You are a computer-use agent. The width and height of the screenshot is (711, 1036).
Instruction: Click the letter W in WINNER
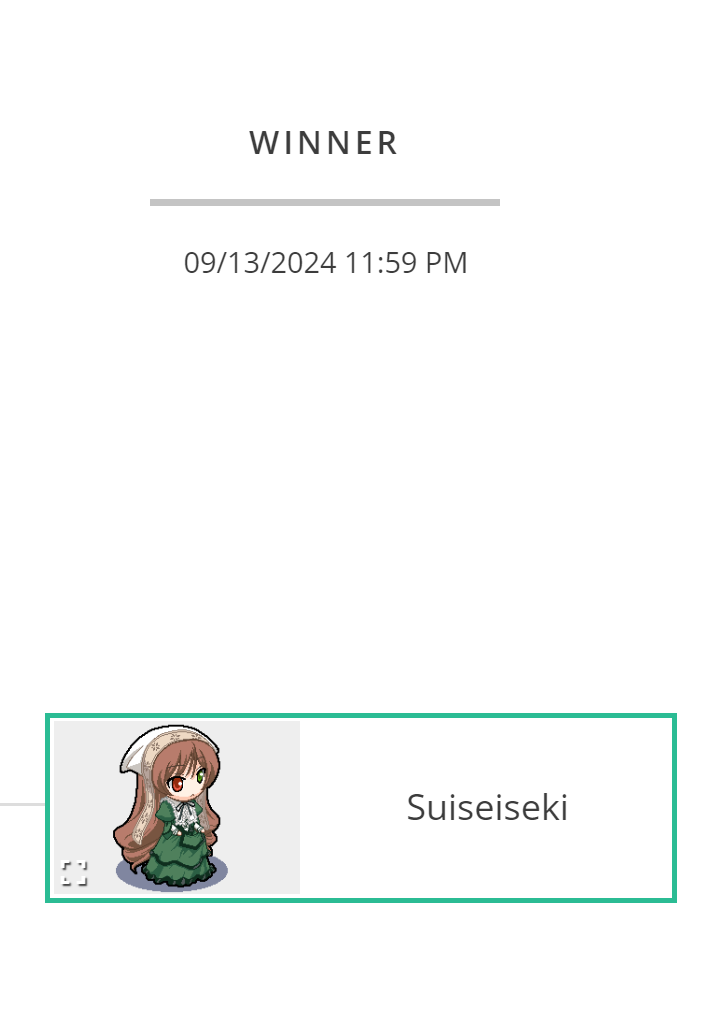262,143
